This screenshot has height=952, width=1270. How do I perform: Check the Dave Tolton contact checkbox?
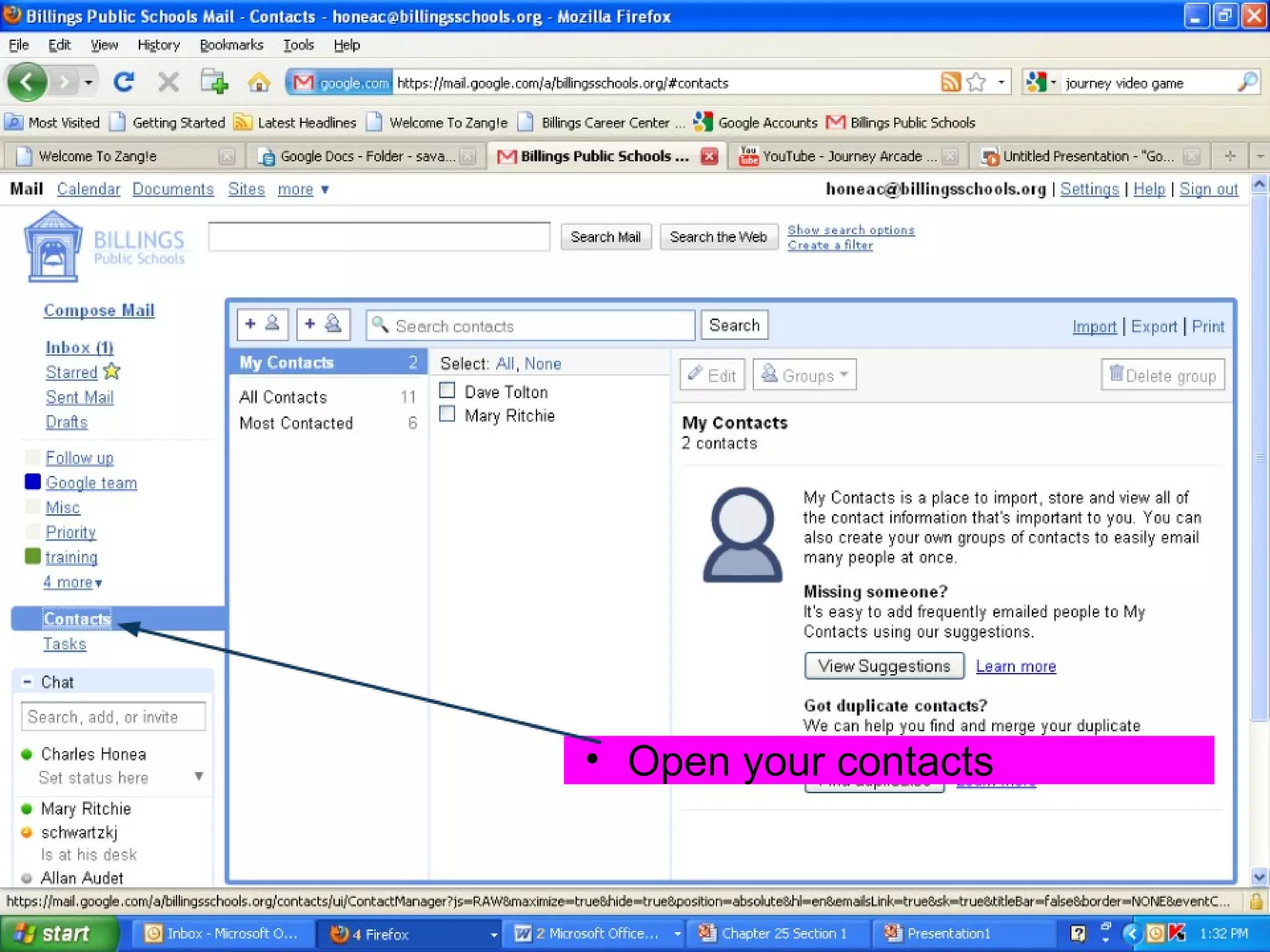point(447,390)
